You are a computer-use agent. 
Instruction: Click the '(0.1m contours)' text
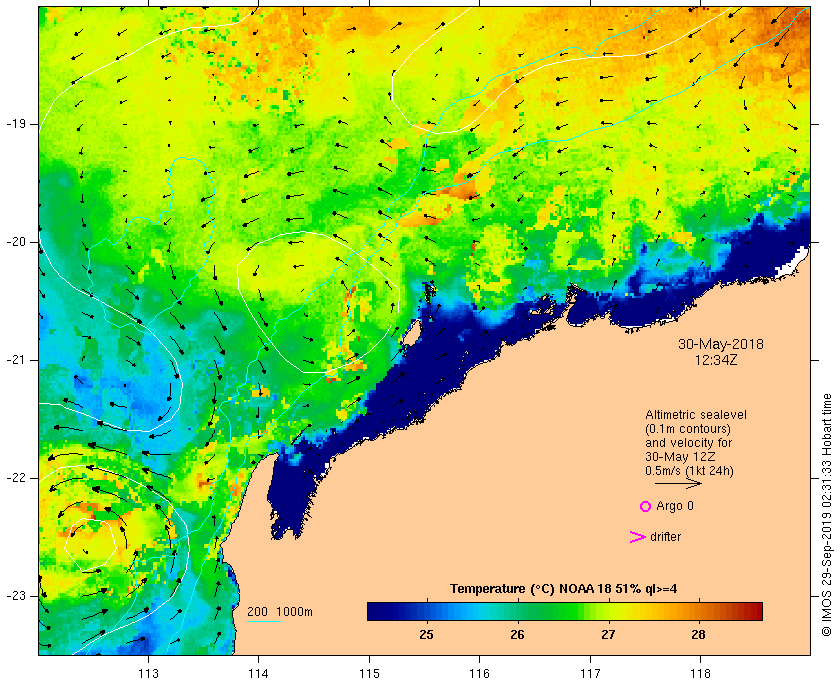tap(688, 429)
